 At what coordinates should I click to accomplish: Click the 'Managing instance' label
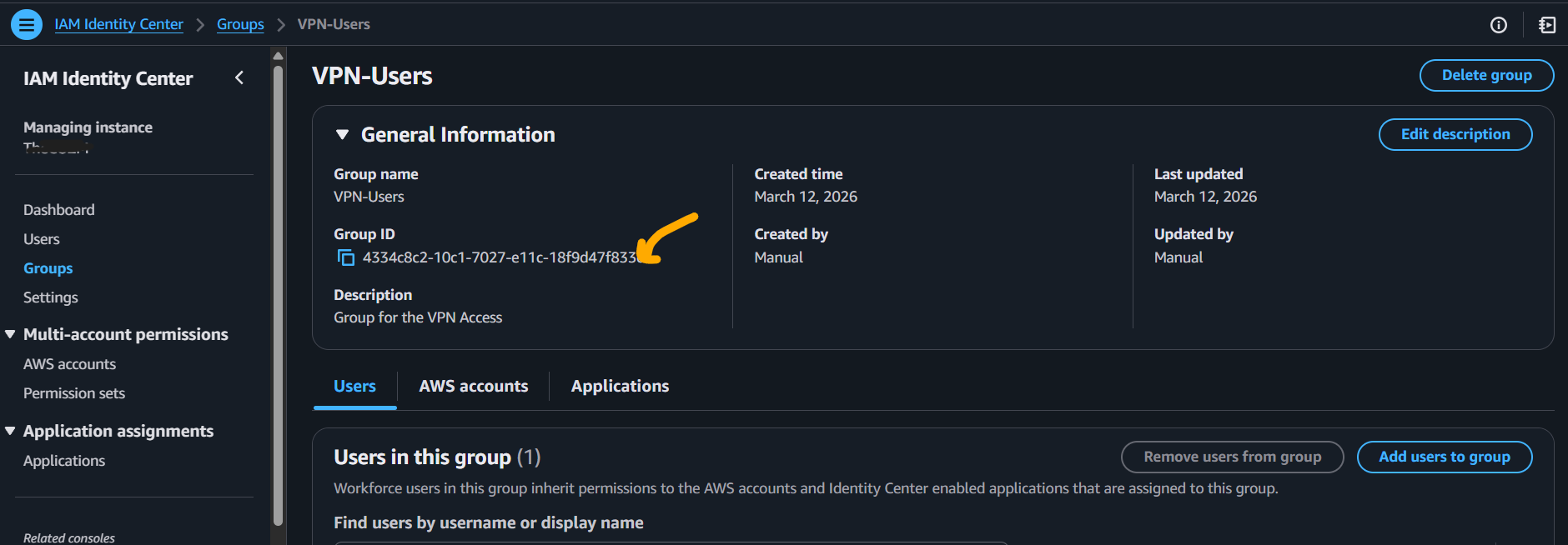(88, 127)
